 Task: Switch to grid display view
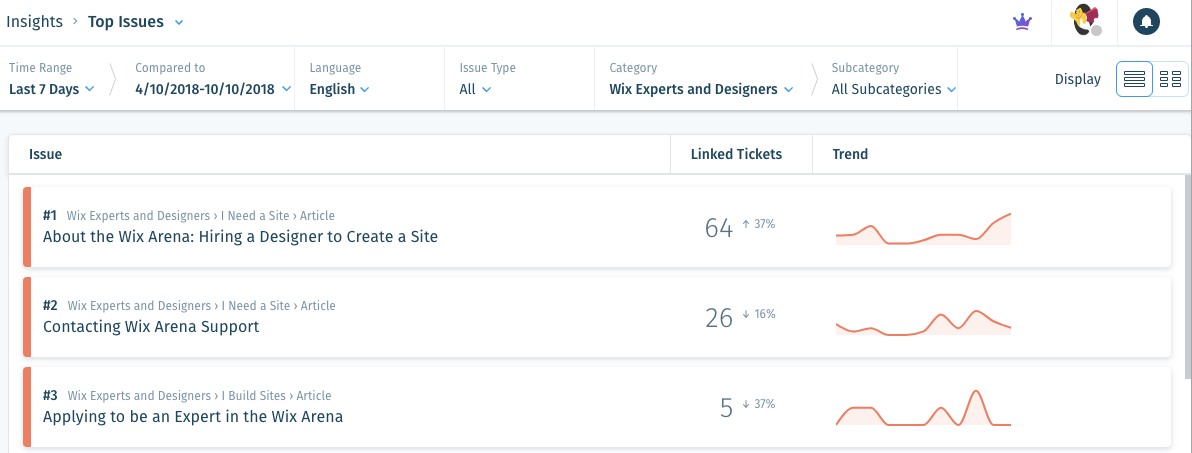pos(1171,79)
